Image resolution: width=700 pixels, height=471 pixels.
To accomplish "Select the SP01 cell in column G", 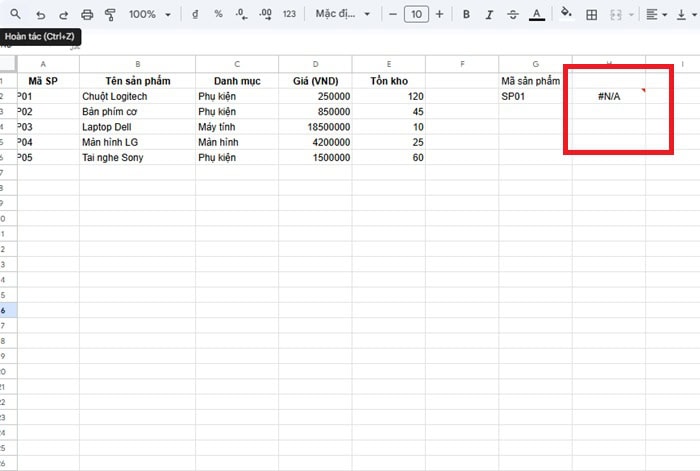I will (535, 96).
